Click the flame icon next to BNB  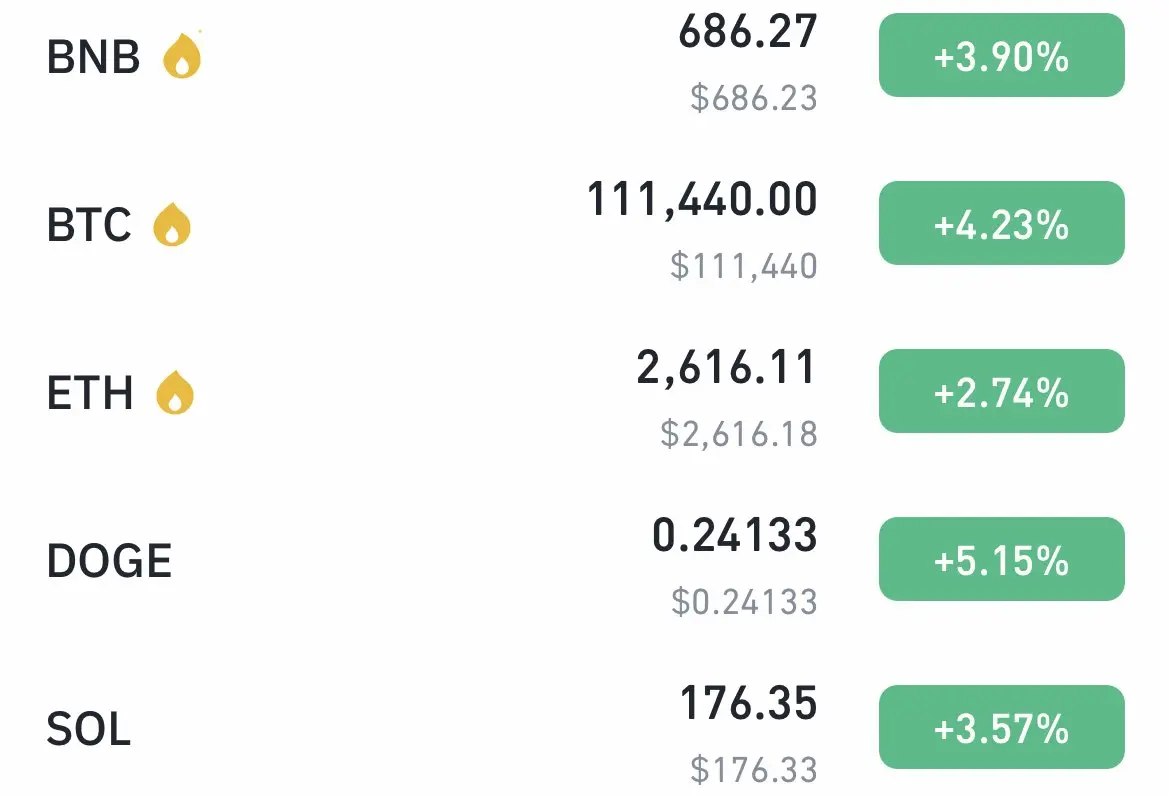(183, 54)
